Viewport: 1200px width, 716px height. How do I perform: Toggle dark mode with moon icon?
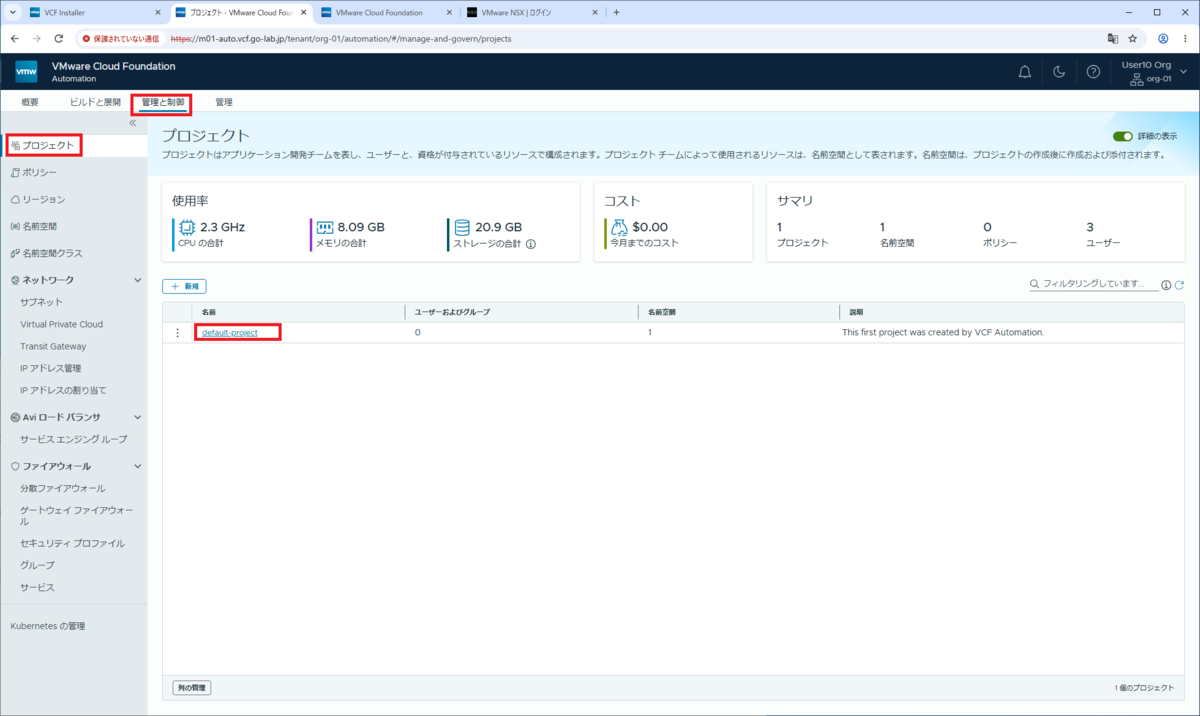coord(1059,72)
